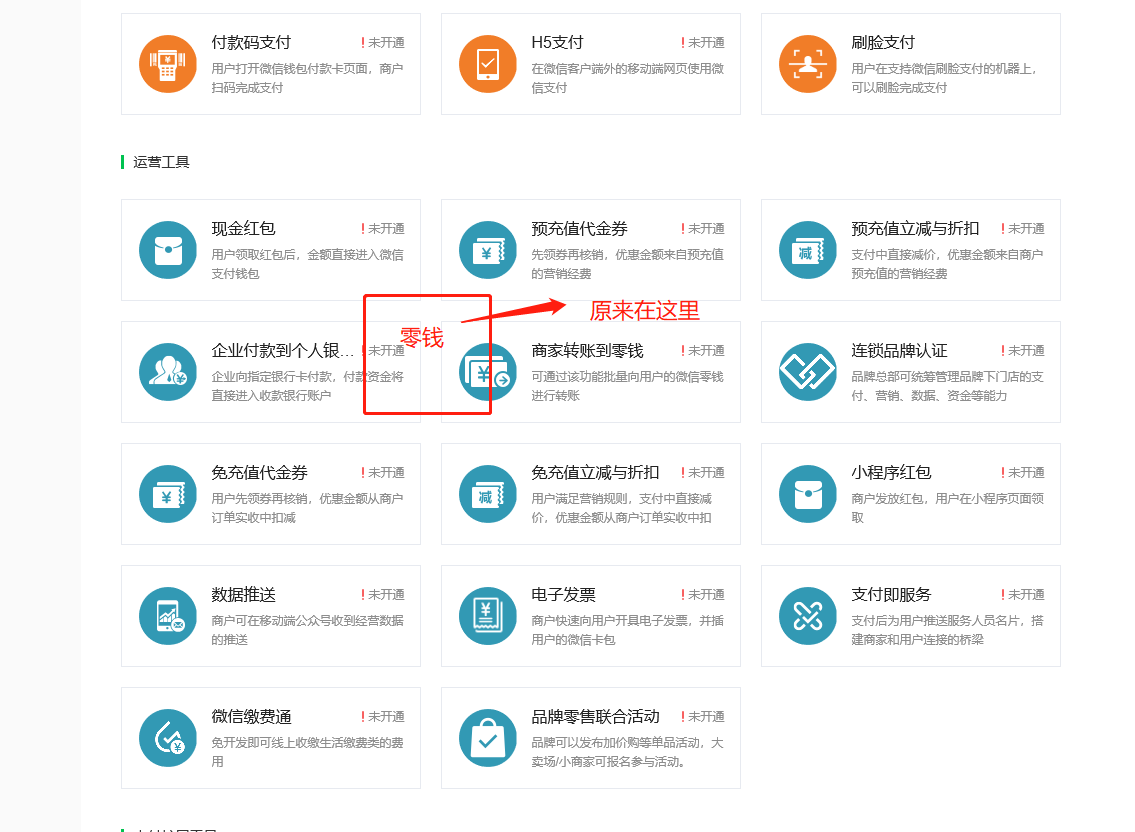The height and width of the screenshot is (832, 1135).
Task: Open the 电子发票 product title
Action: click(x=563, y=595)
